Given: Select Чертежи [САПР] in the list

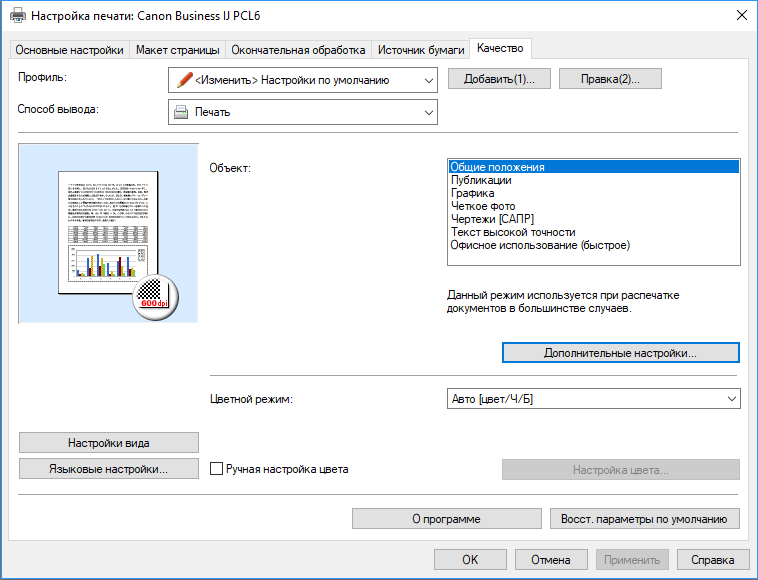Looking at the screenshot, I should [x=594, y=219].
